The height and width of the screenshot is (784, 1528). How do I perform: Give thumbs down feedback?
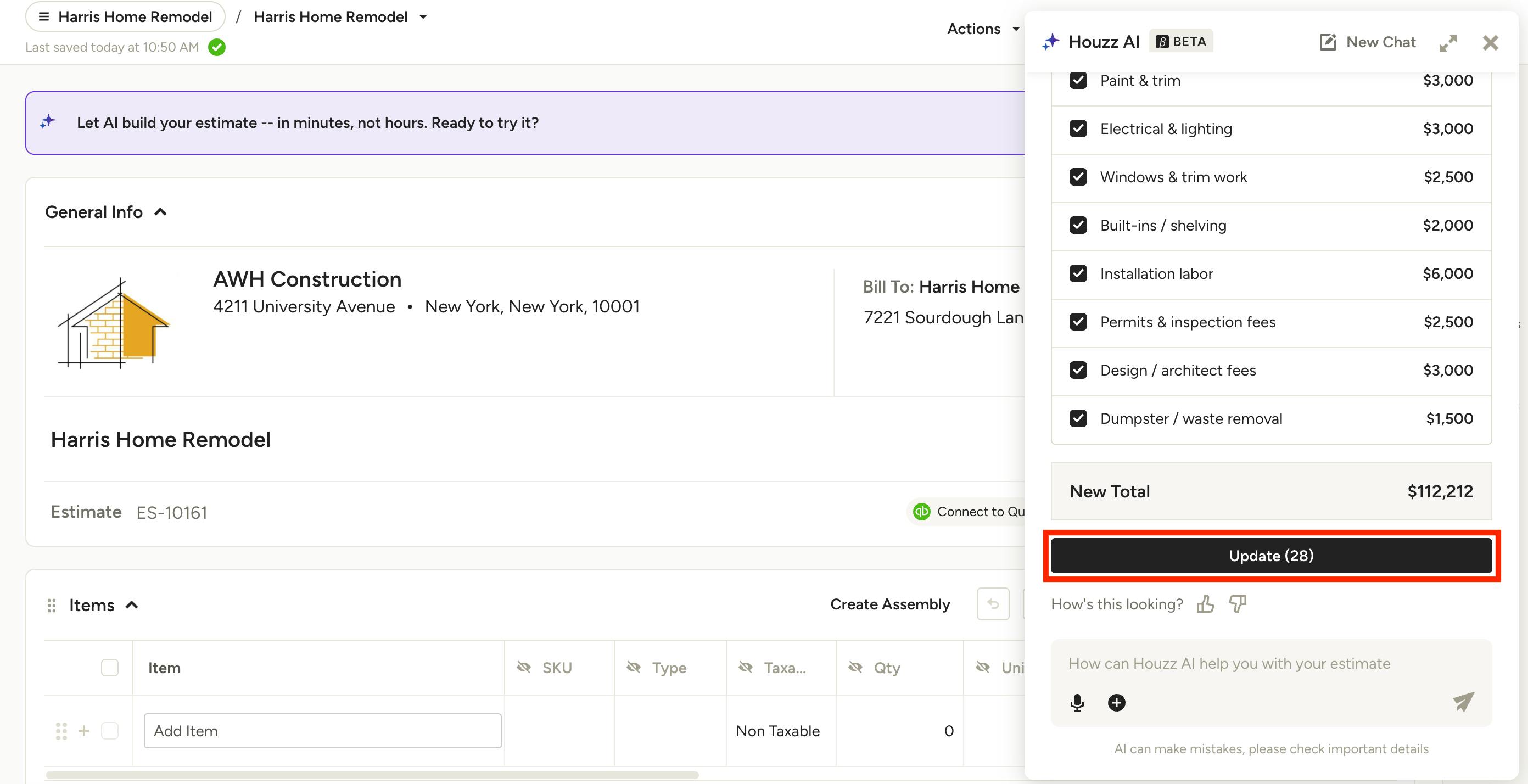[x=1238, y=604]
